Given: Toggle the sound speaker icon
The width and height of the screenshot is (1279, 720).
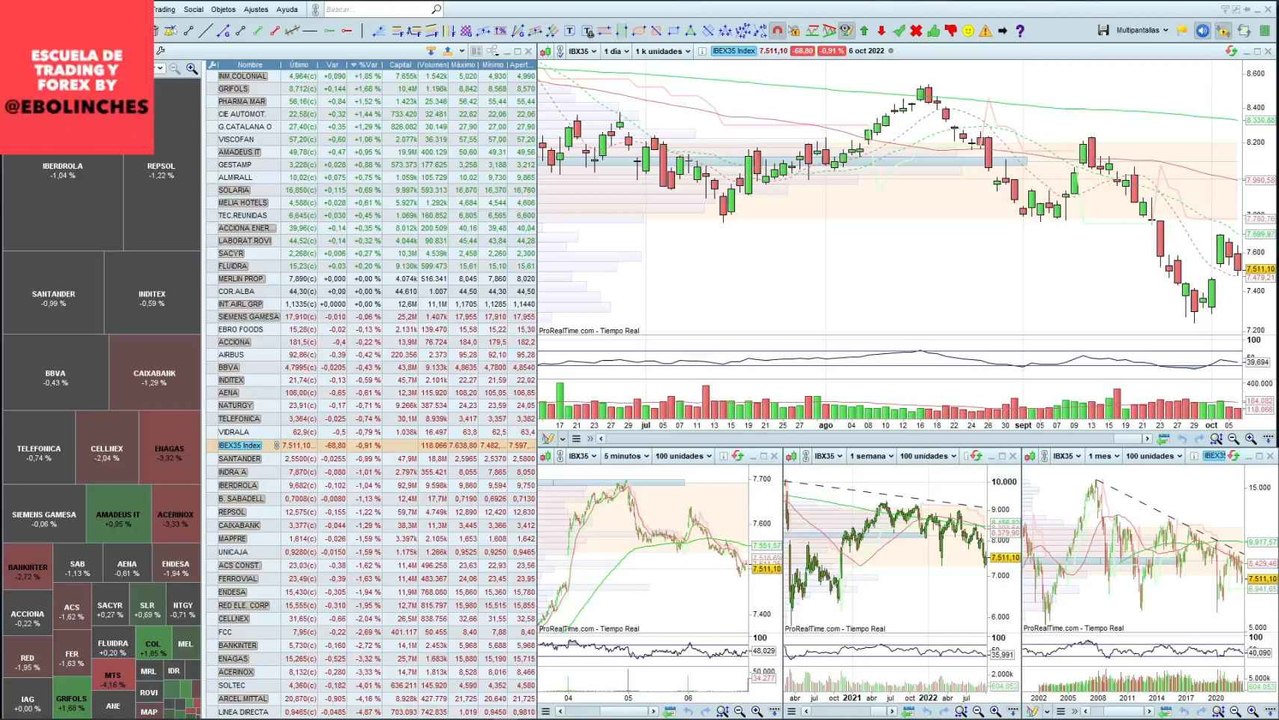Looking at the screenshot, I should click(1202, 31).
